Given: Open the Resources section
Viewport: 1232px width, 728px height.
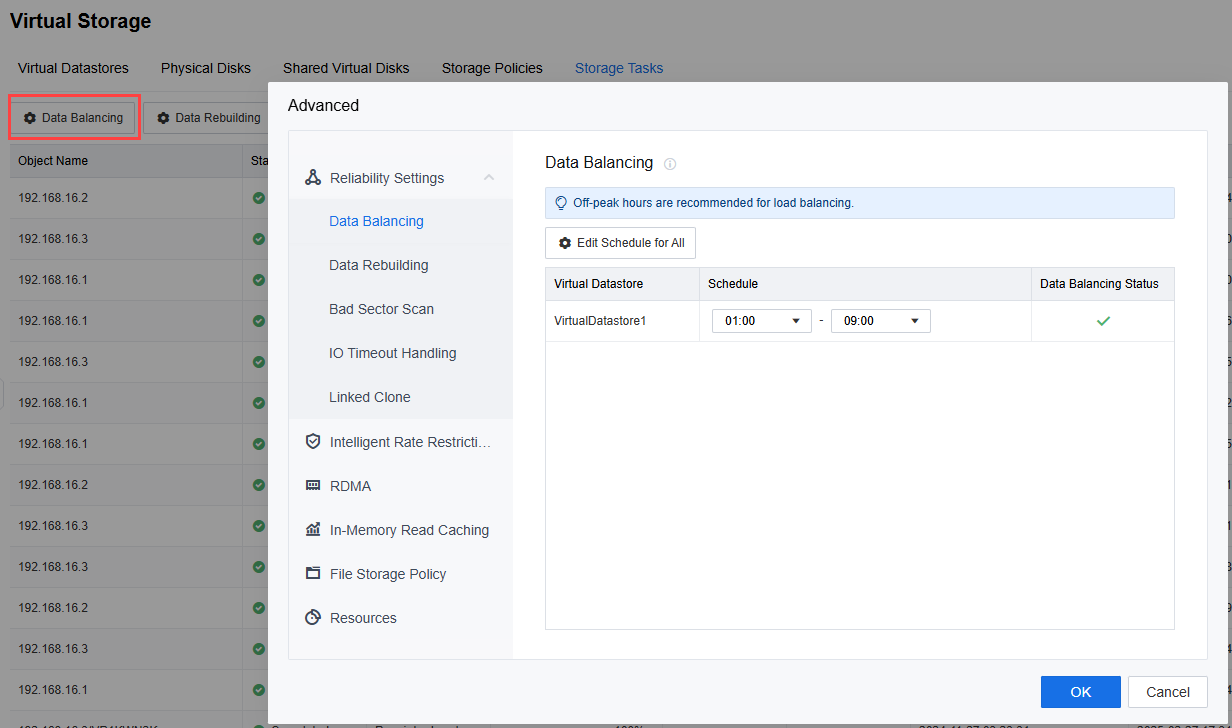Looking at the screenshot, I should coord(401,617).
